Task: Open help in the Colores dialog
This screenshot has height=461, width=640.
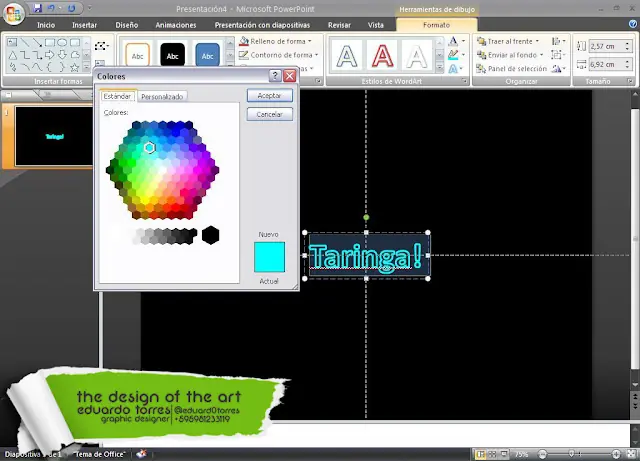Action: (275, 76)
